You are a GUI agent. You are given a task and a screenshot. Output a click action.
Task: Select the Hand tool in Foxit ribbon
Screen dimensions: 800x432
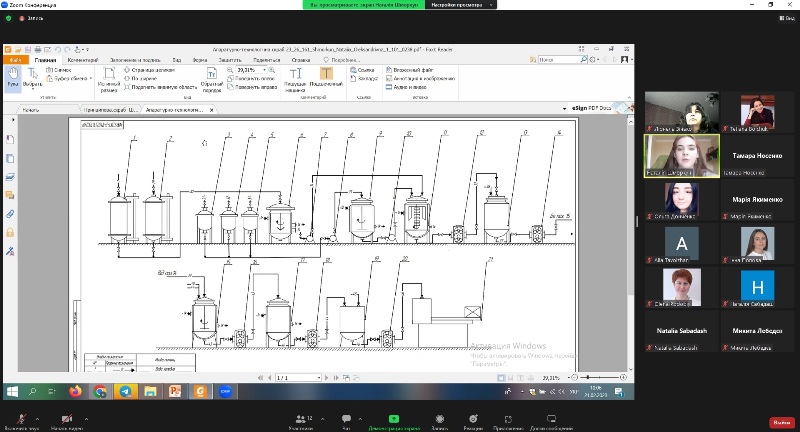(12, 76)
